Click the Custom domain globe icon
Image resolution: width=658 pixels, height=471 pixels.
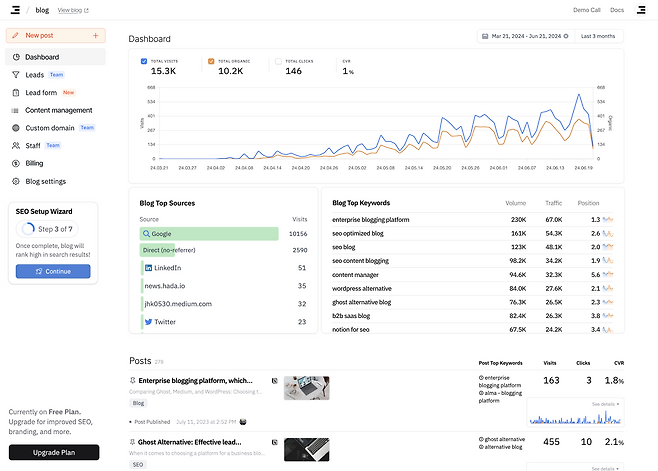16,128
